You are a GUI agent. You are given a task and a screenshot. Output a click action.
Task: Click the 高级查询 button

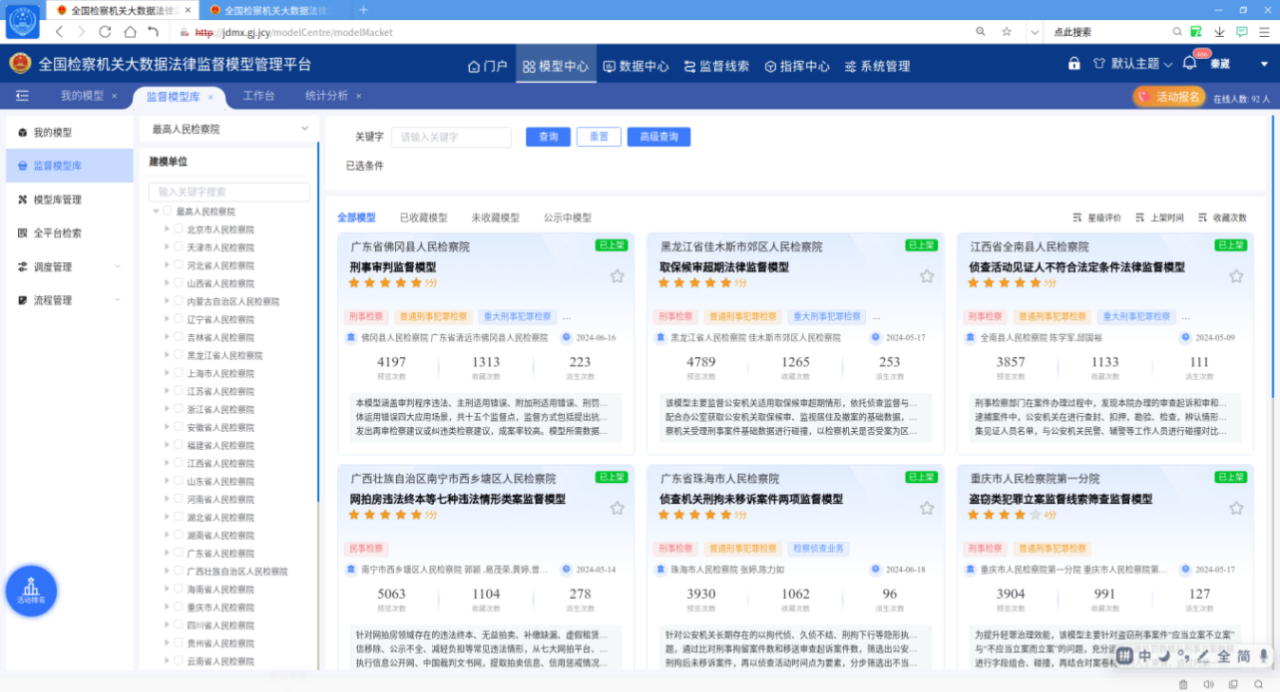(658, 137)
